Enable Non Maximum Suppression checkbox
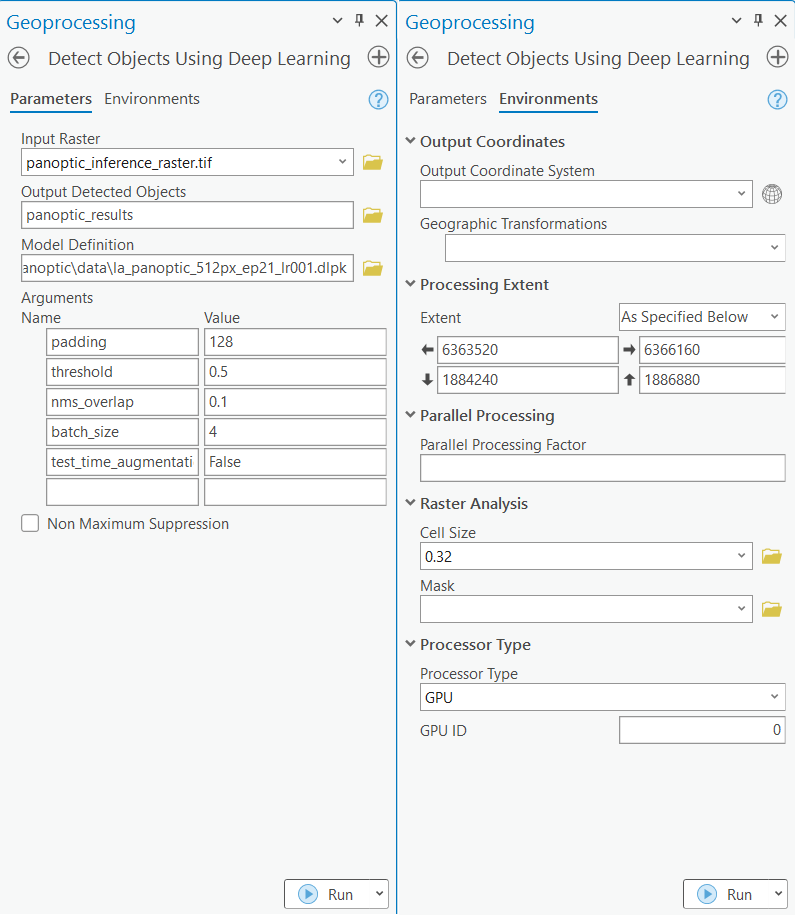Screen dimensions: 796x915 click(x=30, y=524)
